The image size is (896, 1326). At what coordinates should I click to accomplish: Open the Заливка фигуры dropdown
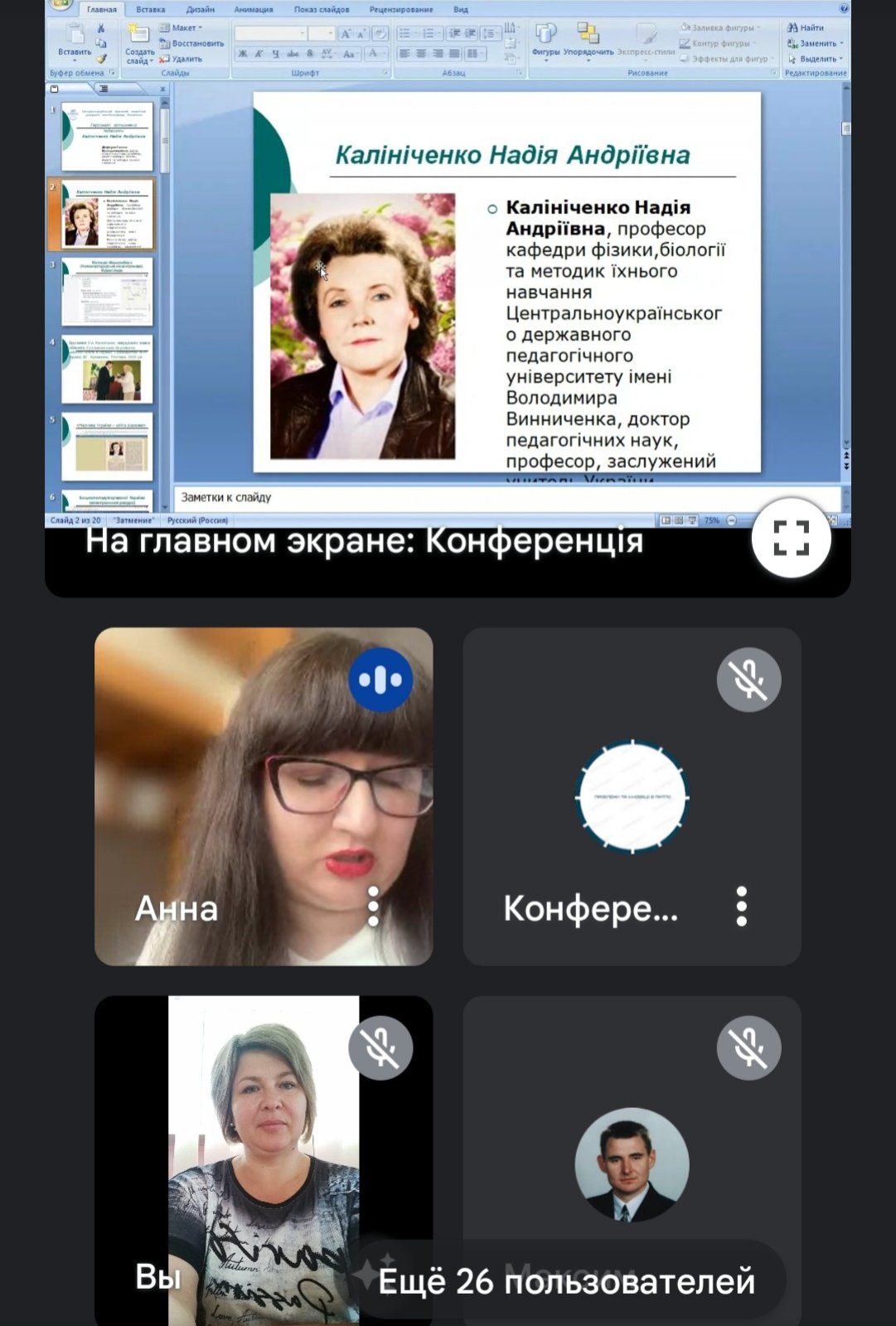click(x=719, y=27)
